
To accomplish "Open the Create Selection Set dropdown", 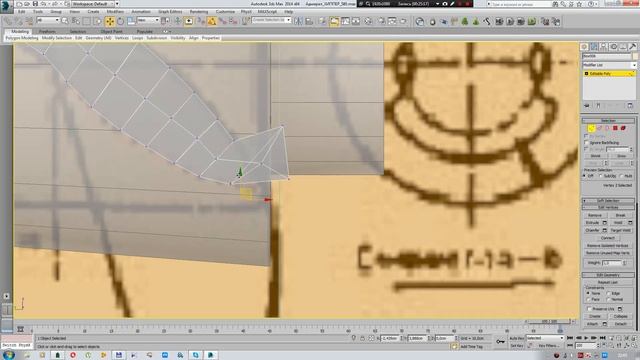I will pos(271,20).
